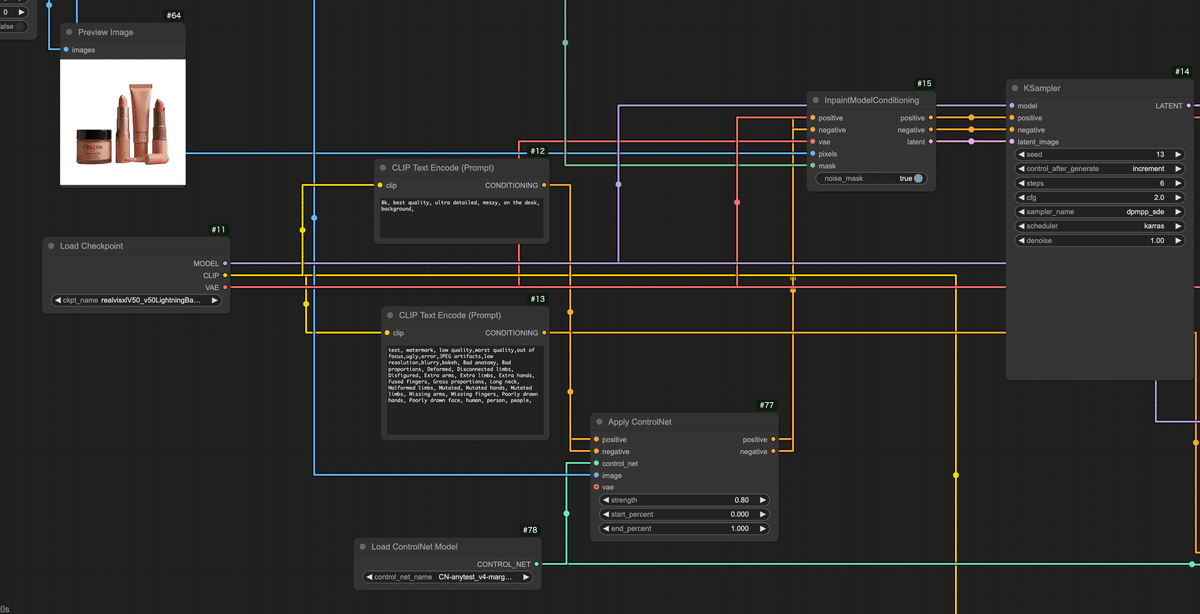This screenshot has width=1200, height=614.
Task: Select the InpaintModelConditioning node by its title
Action: click(872, 100)
